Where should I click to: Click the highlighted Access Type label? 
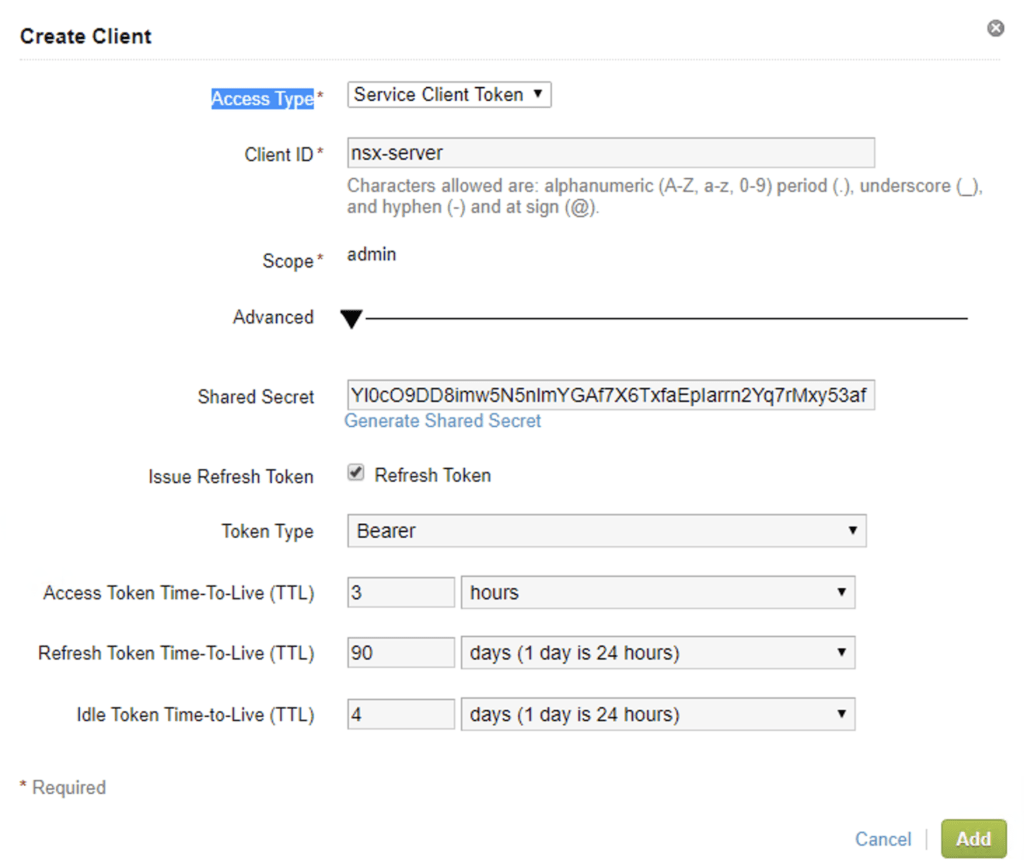[x=263, y=99]
